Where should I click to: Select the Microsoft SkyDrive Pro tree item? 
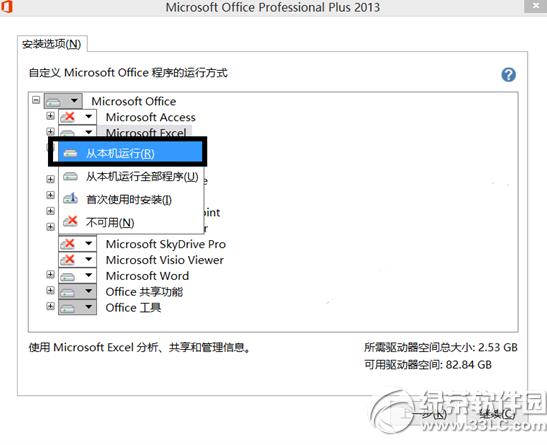coord(166,244)
